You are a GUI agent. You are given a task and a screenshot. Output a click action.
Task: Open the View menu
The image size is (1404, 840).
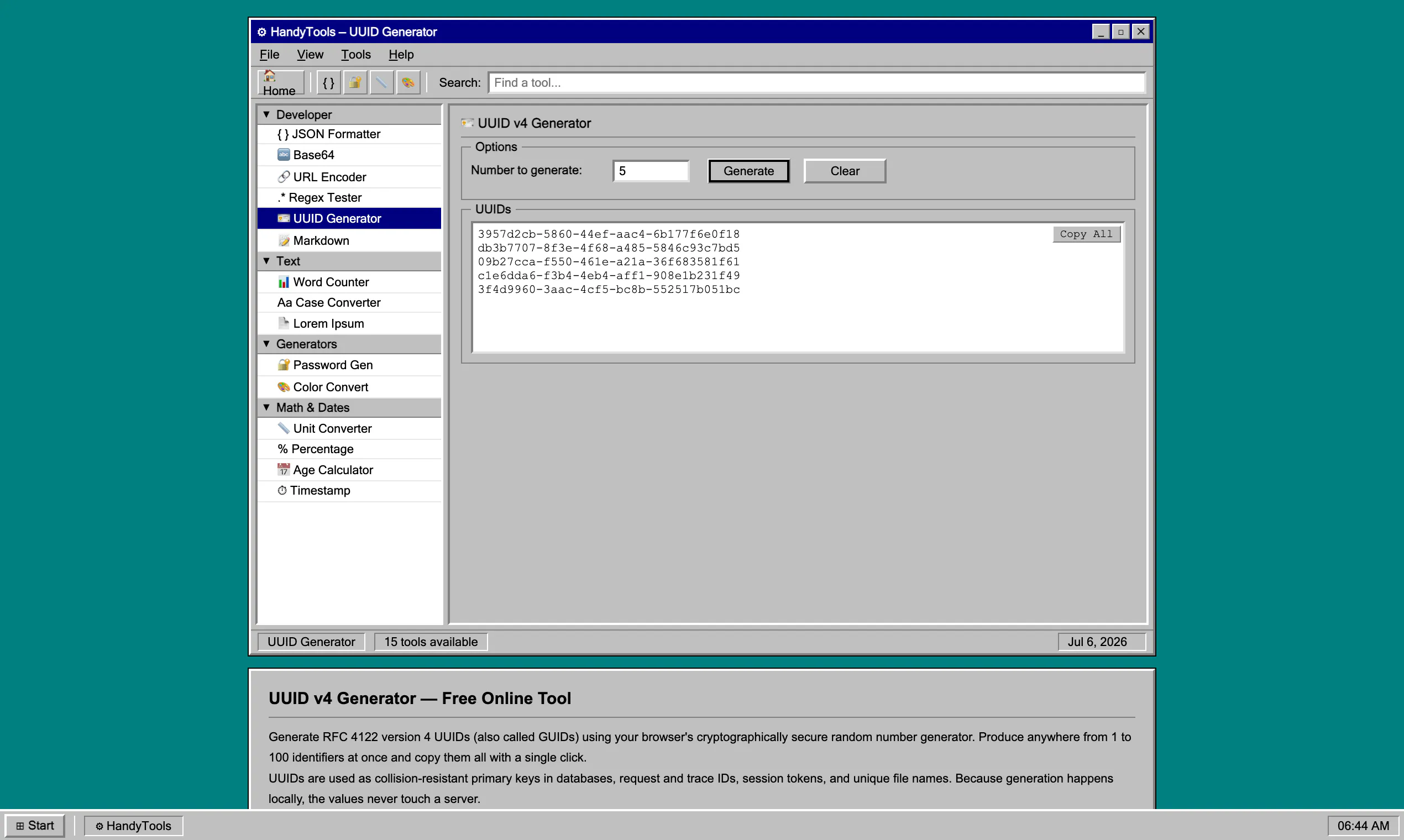point(310,55)
